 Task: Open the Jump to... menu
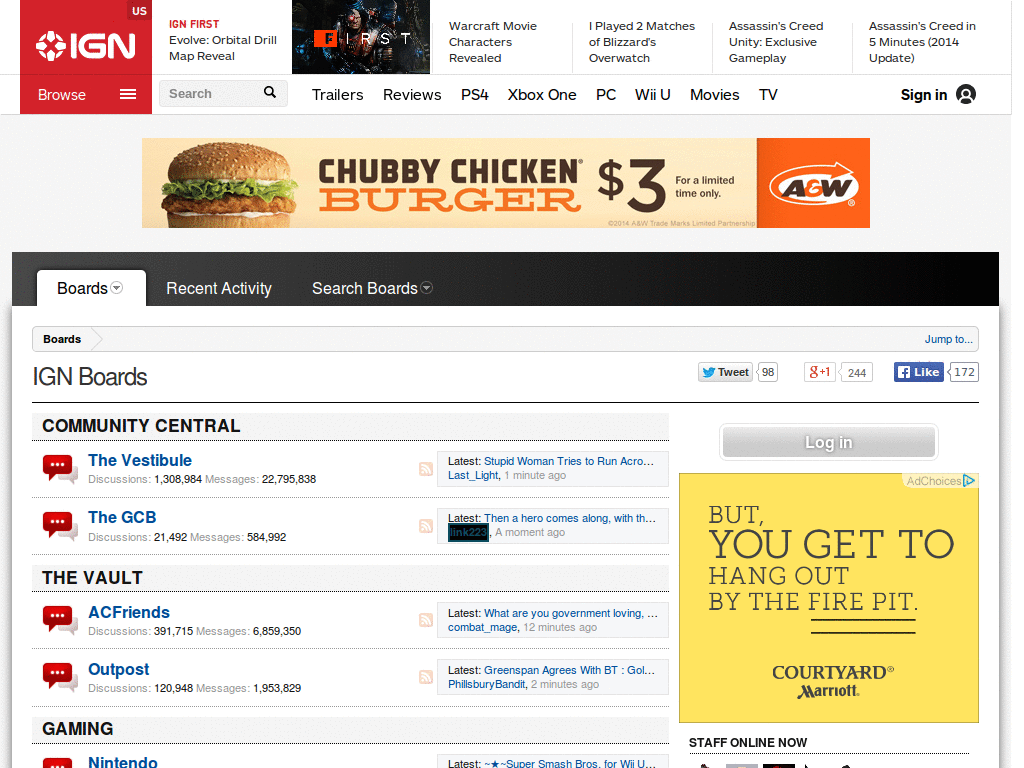948,339
